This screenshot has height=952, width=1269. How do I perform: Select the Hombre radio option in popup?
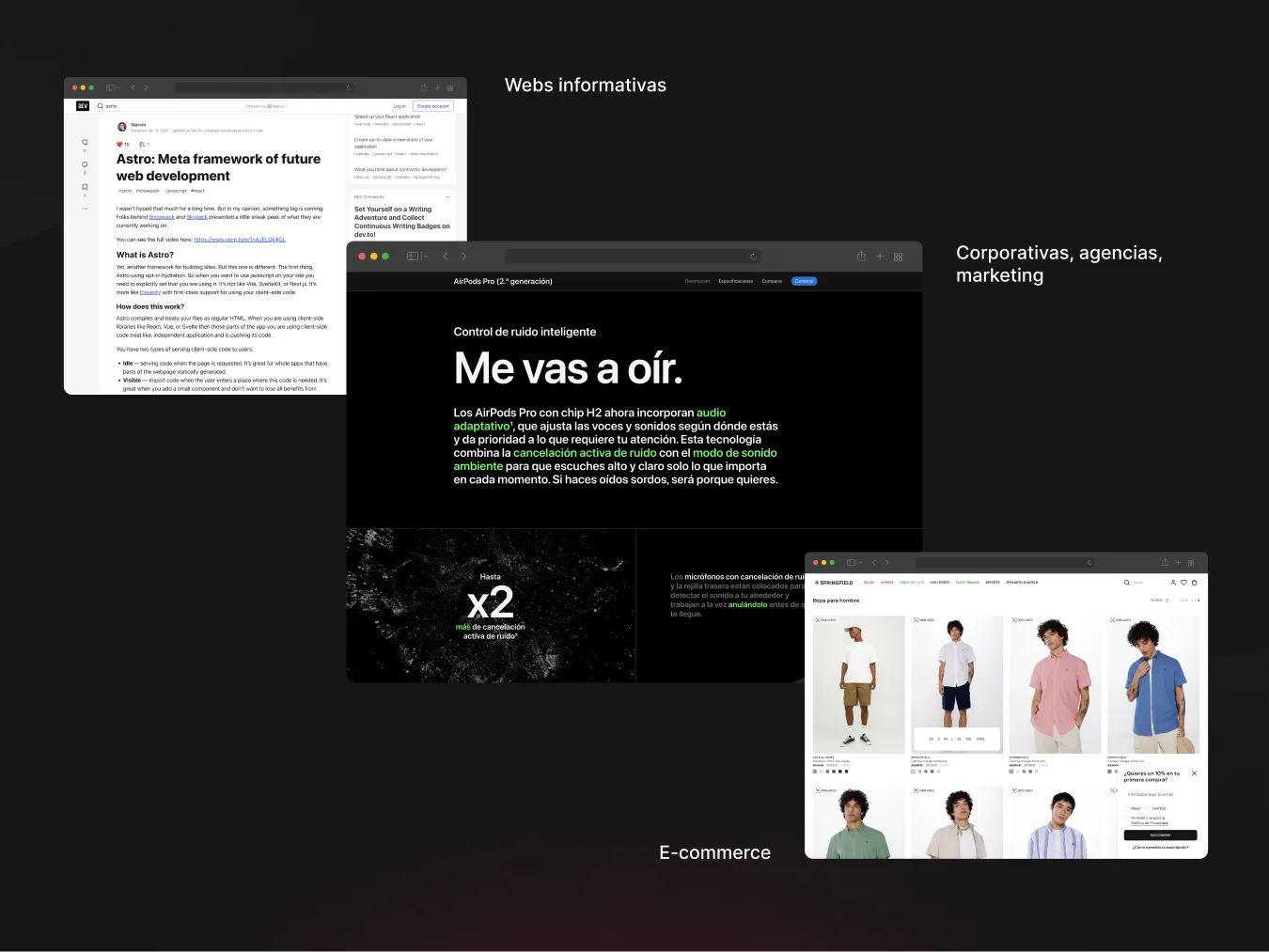[x=1148, y=808]
